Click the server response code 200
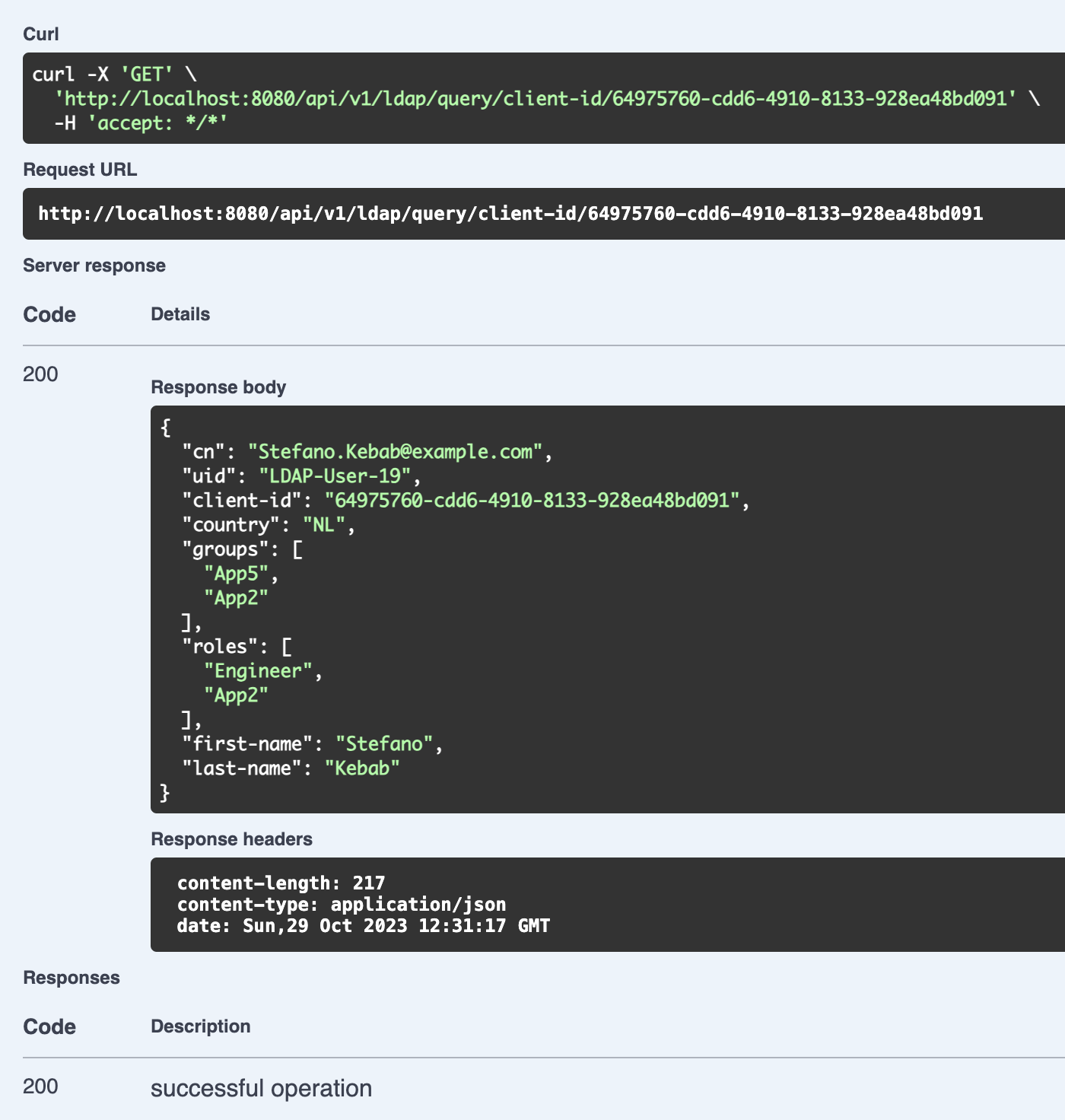This screenshot has width=1065, height=1120. pyautogui.click(x=42, y=374)
